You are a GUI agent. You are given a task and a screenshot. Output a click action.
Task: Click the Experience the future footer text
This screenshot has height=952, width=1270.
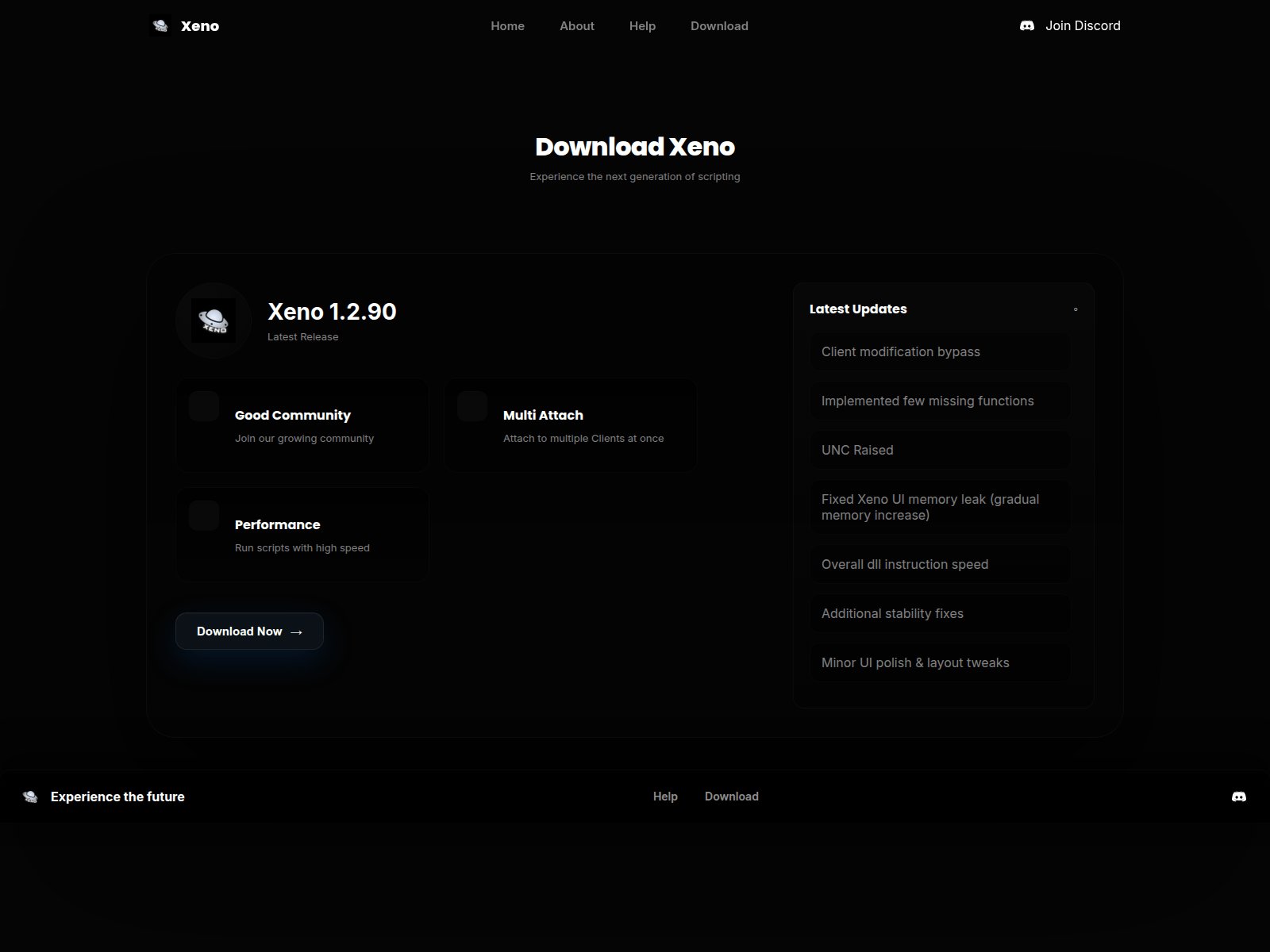click(117, 797)
